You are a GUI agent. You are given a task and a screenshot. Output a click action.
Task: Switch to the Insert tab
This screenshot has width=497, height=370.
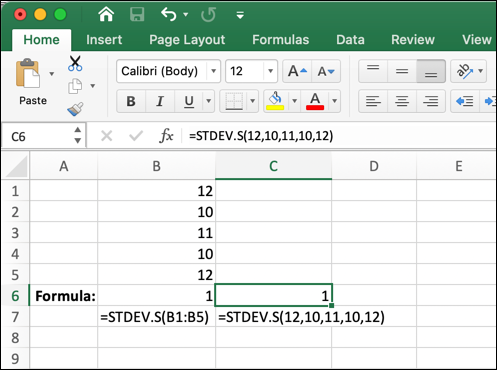104,40
